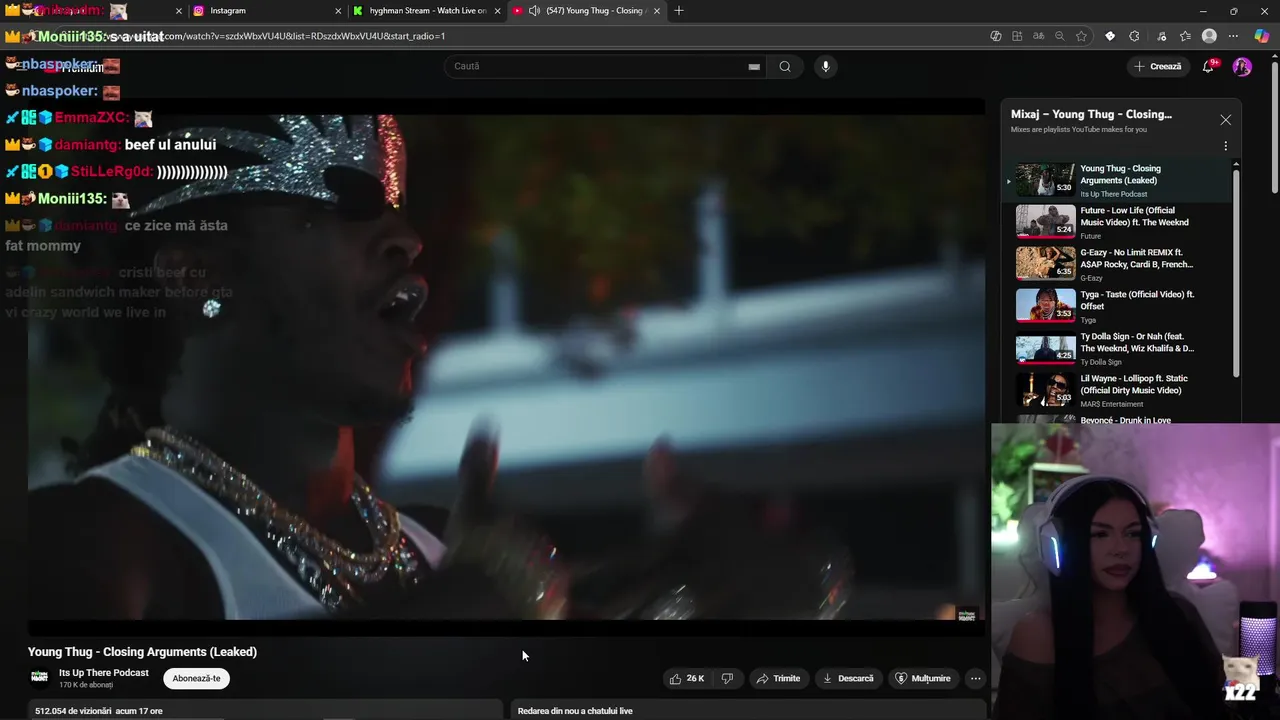Click the leaf-shaped icon in address bar

click(x=996, y=36)
